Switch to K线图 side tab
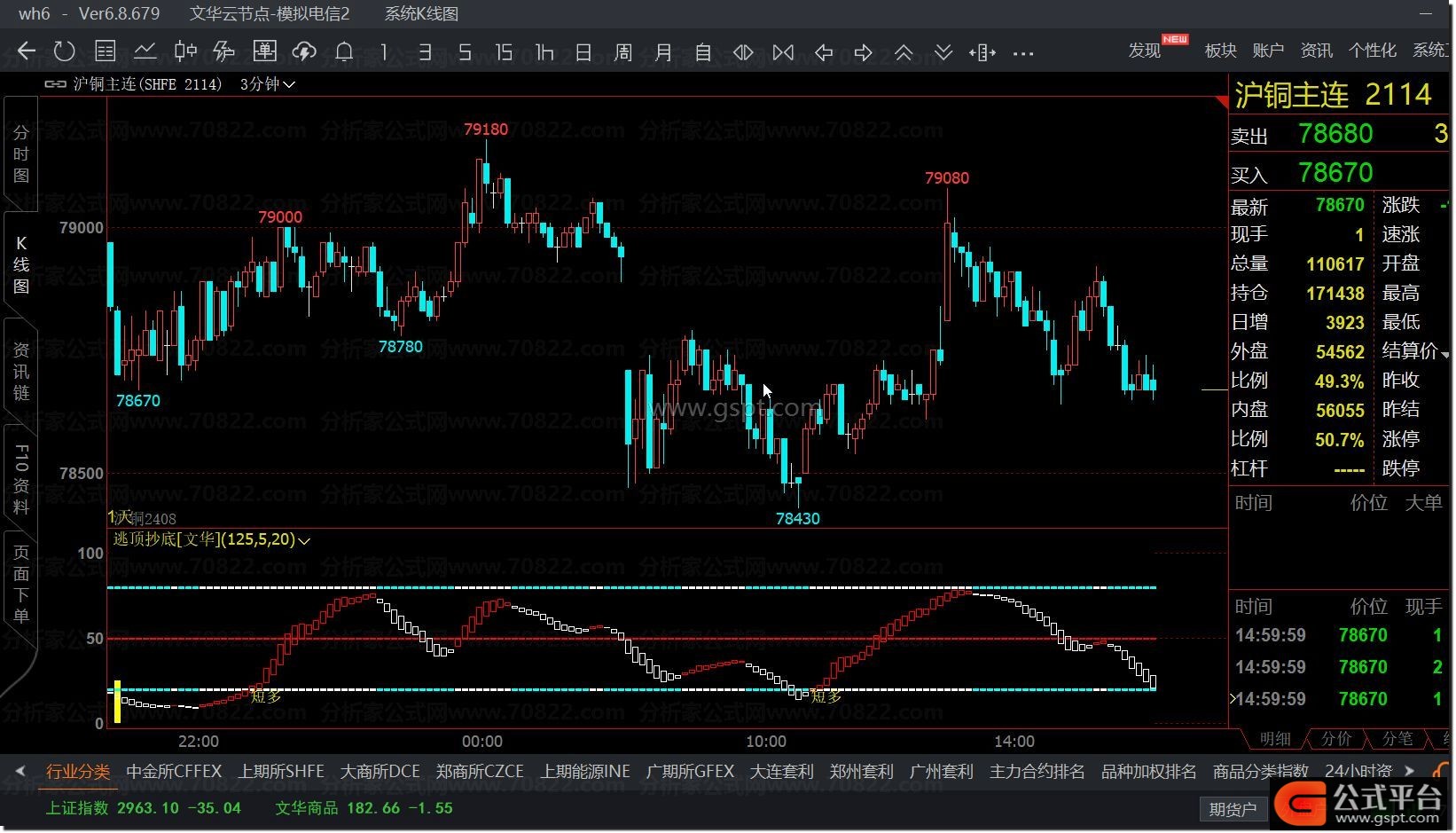The image size is (1456, 833). click(21, 264)
